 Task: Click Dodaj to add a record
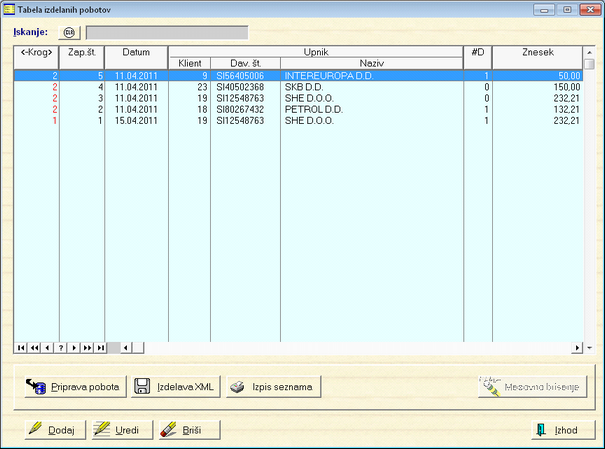point(52,430)
